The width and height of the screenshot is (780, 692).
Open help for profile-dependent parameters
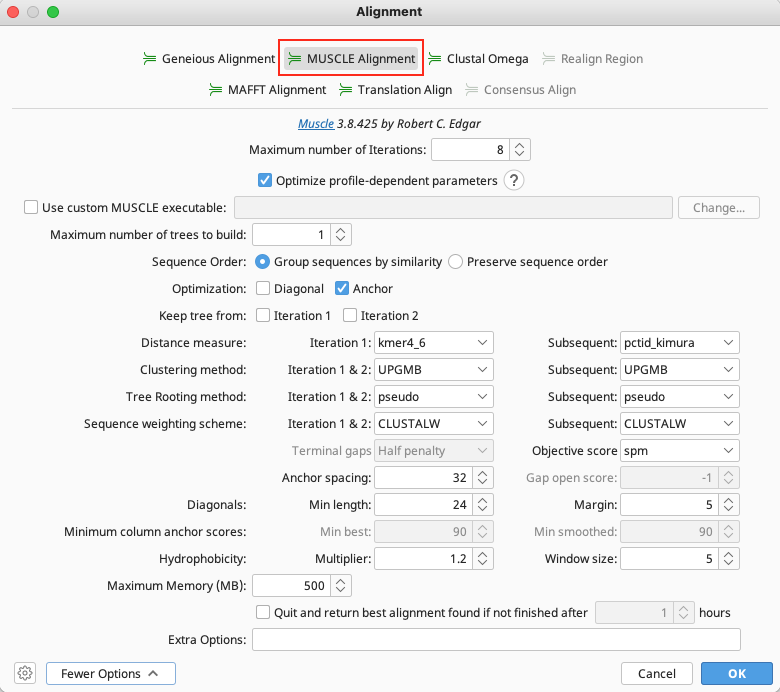514,181
